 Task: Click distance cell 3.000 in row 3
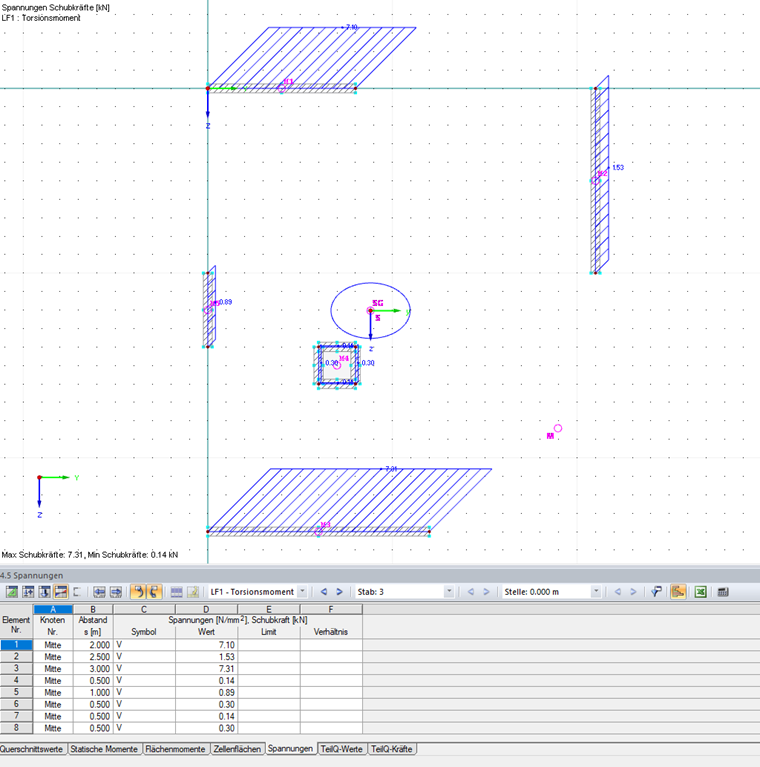pos(93,668)
